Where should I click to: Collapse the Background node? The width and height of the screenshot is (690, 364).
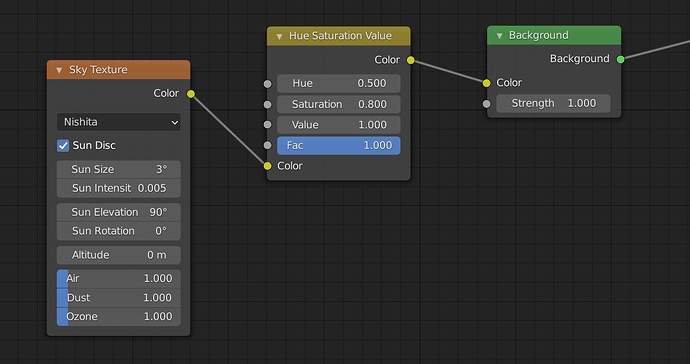click(499, 36)
